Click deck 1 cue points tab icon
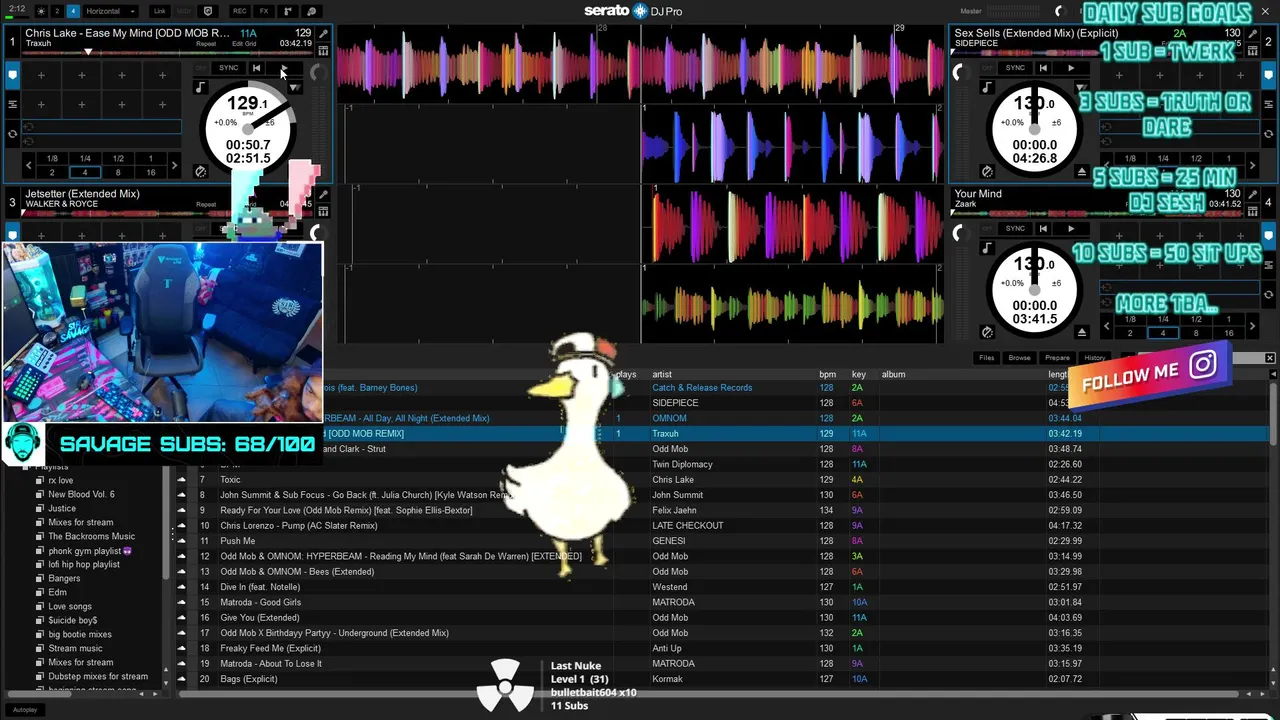1280x720 pixels. click(12, 75)
